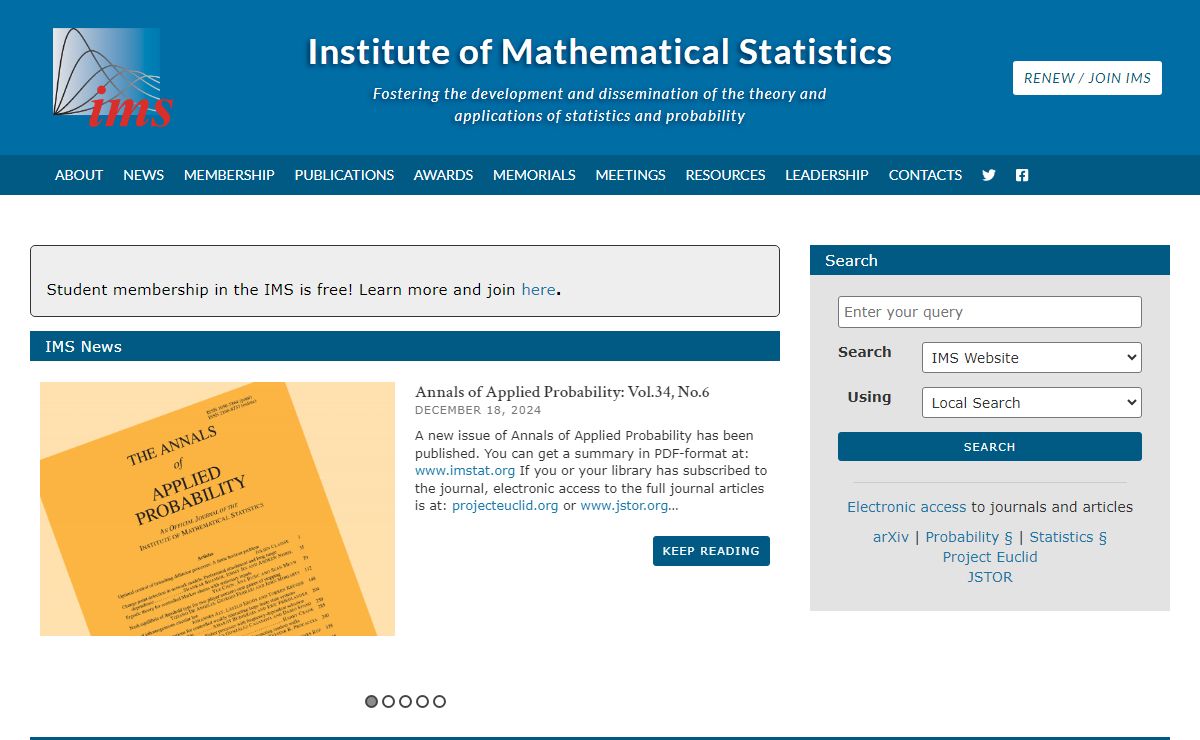This screenshot has width=1200, height=740.
Task: Click the Enter your query search field
Action: tap(990, 312)
